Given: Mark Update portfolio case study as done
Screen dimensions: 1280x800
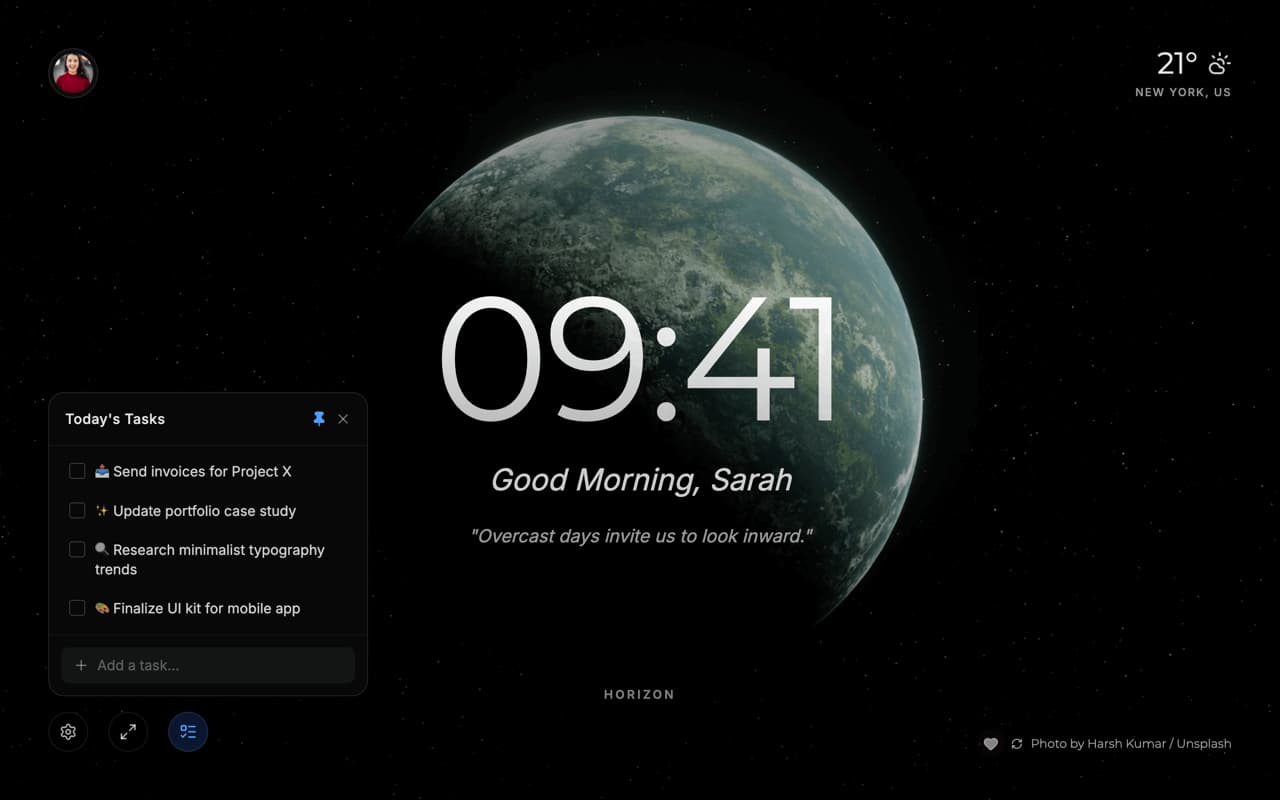Looking at the screenshot, I should pyautogui.click(x=77, y=511).
